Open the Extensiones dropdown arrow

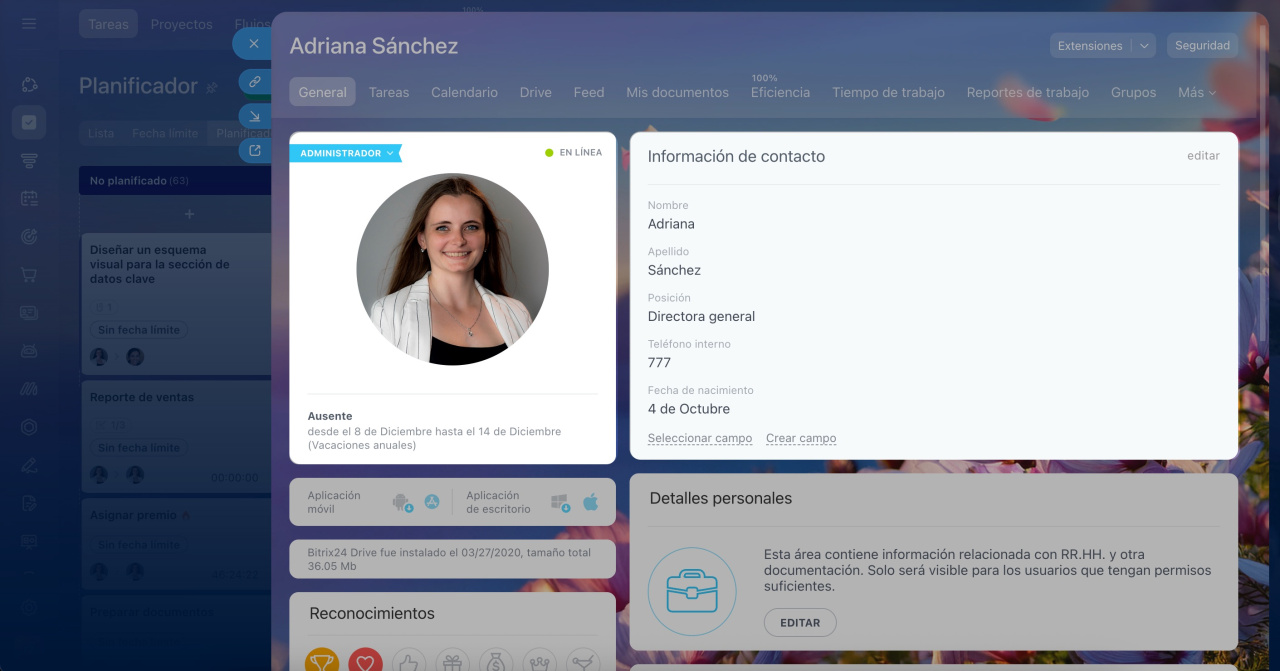[x=1145, y=46]
